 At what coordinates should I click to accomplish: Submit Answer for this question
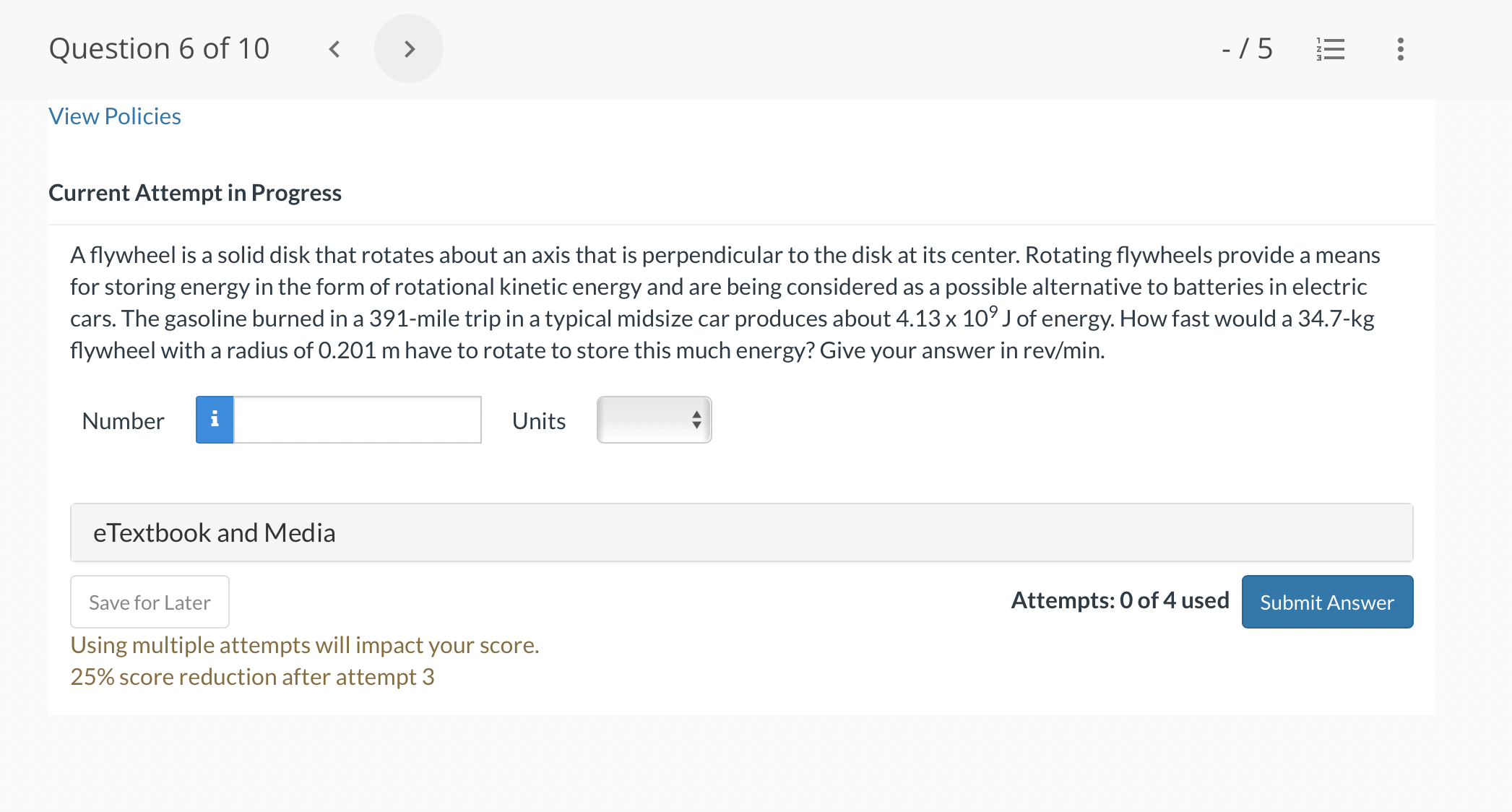tap(1326, 602)
